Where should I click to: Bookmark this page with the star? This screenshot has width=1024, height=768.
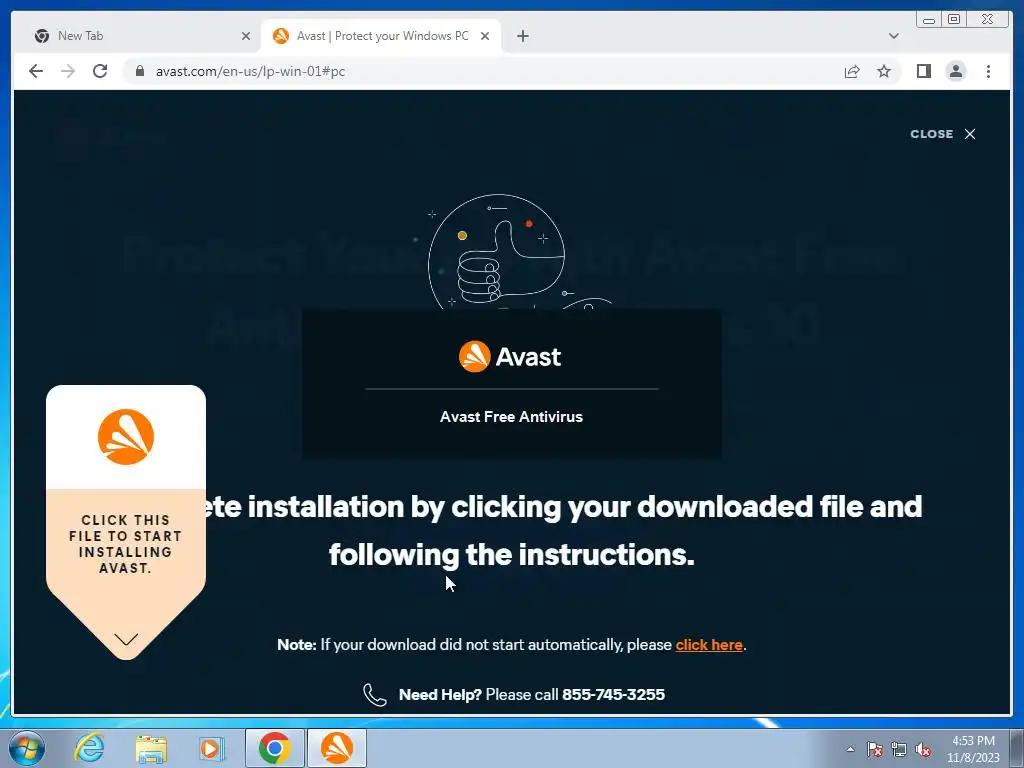pos(884,71)
